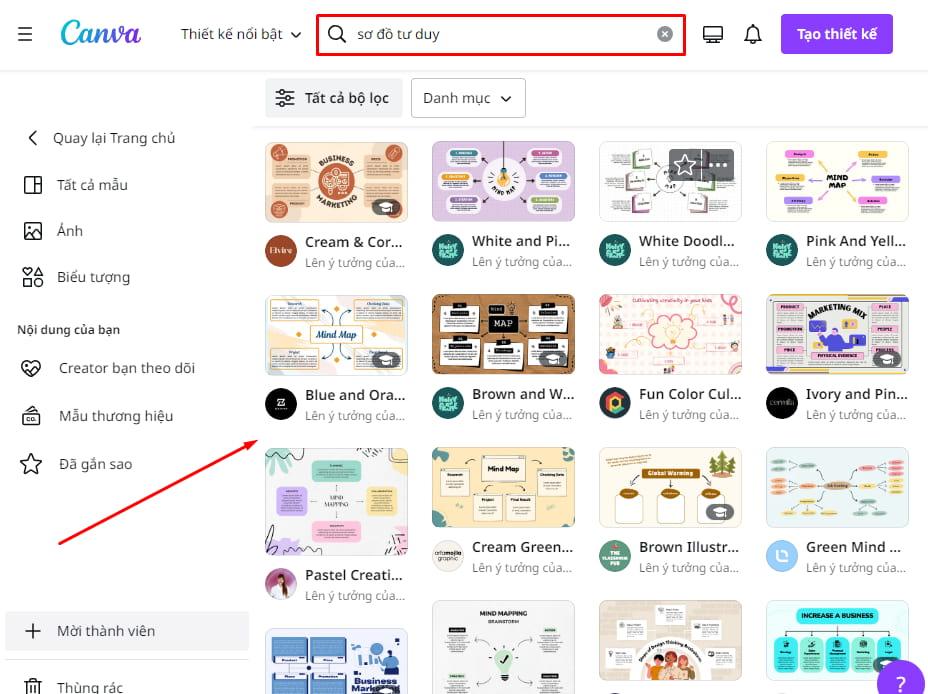Open the hamburger menu
This screenshot has height=694, width=928.
(25, 33)
